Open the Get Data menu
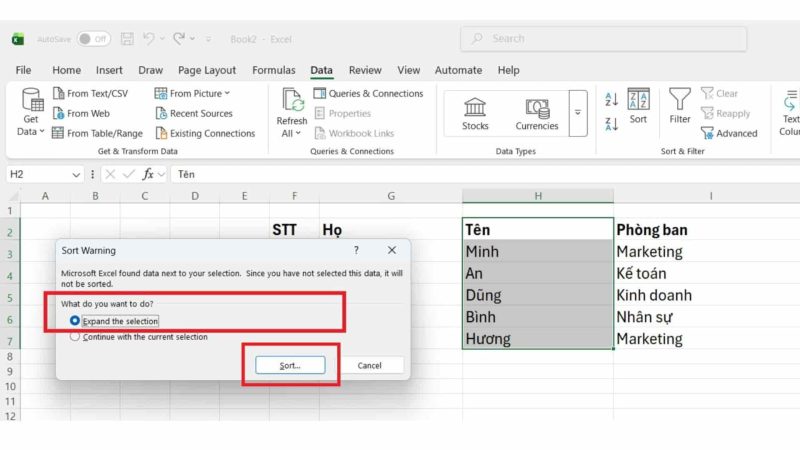This screenshot has height=450, width=800. [x=31, y=112]
